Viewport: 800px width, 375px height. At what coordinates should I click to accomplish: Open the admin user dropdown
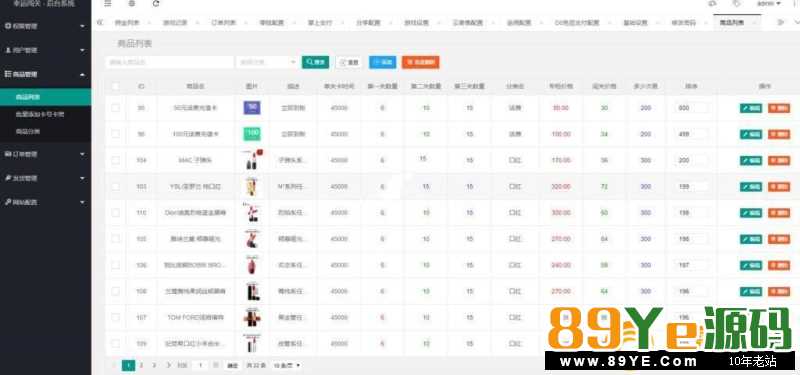769,4
